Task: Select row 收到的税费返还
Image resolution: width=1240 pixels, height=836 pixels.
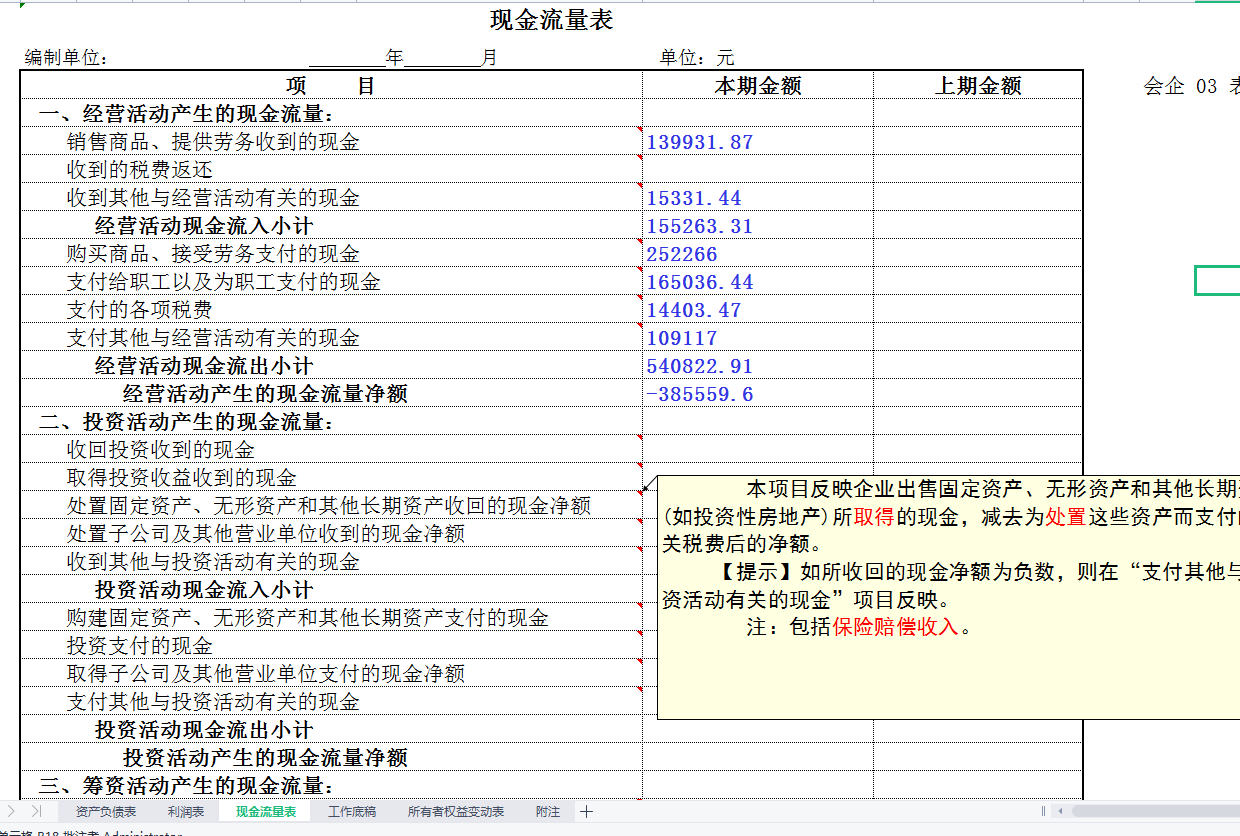Action: click(x=140, y=170)
